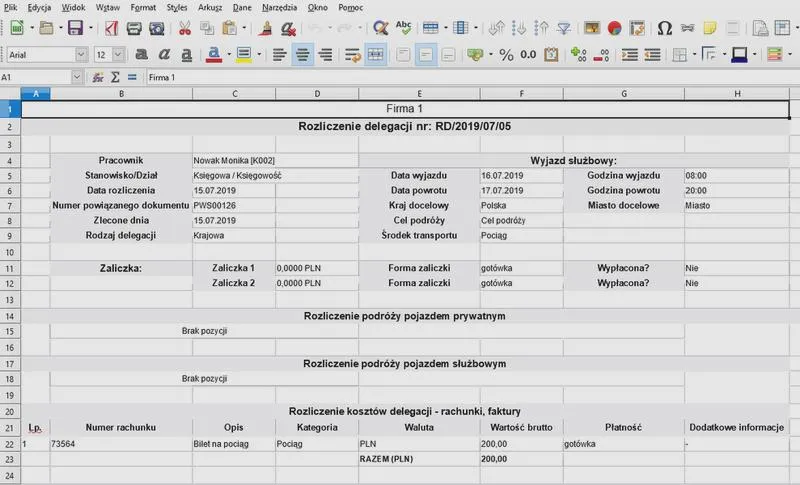Open the special character Omega icon
The width and height of the screenshot is (800, 485).
click(664, 28)
